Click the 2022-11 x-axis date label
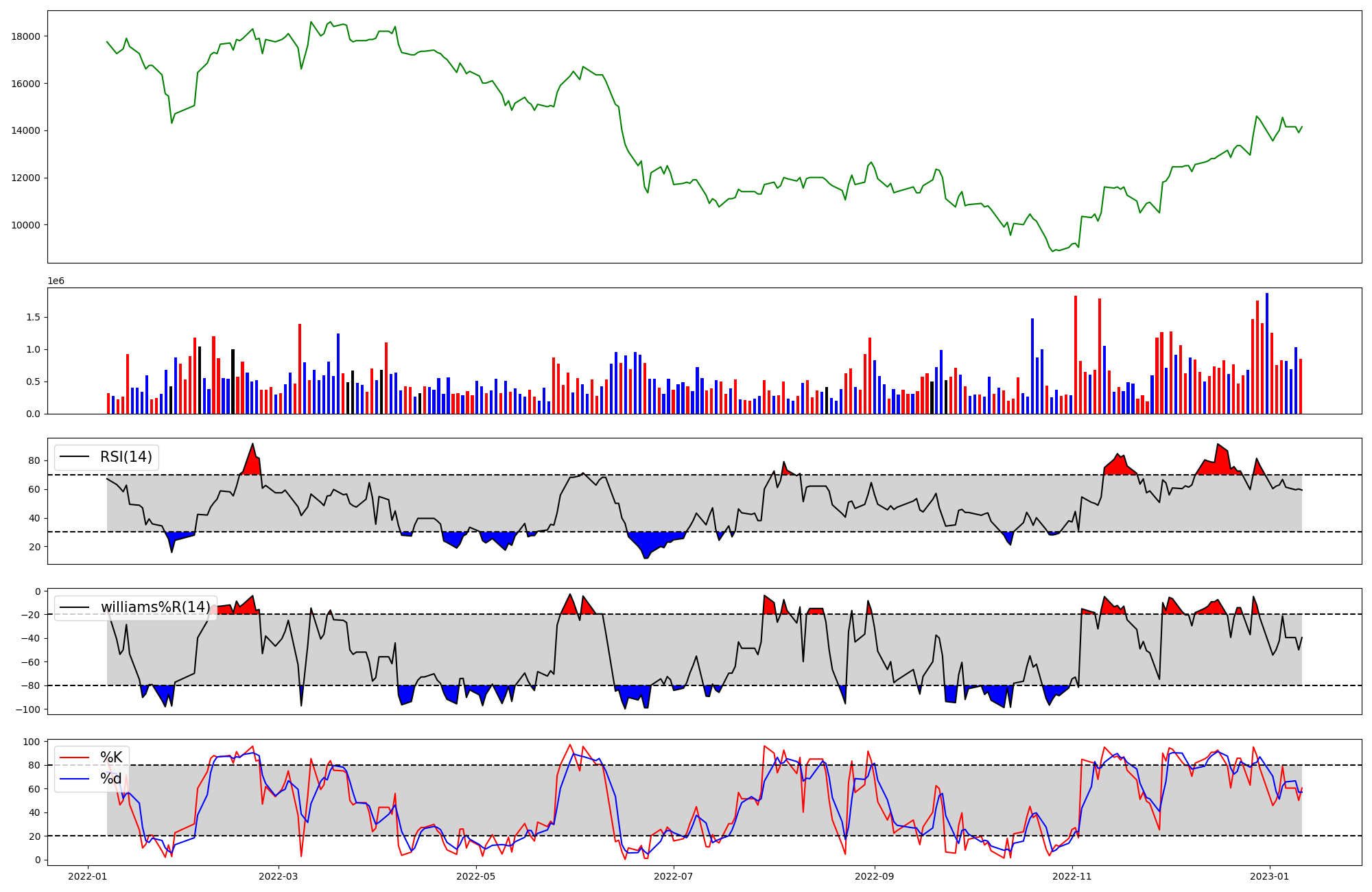Viewport: 1372px width, 892px height. click(1072, 876)
